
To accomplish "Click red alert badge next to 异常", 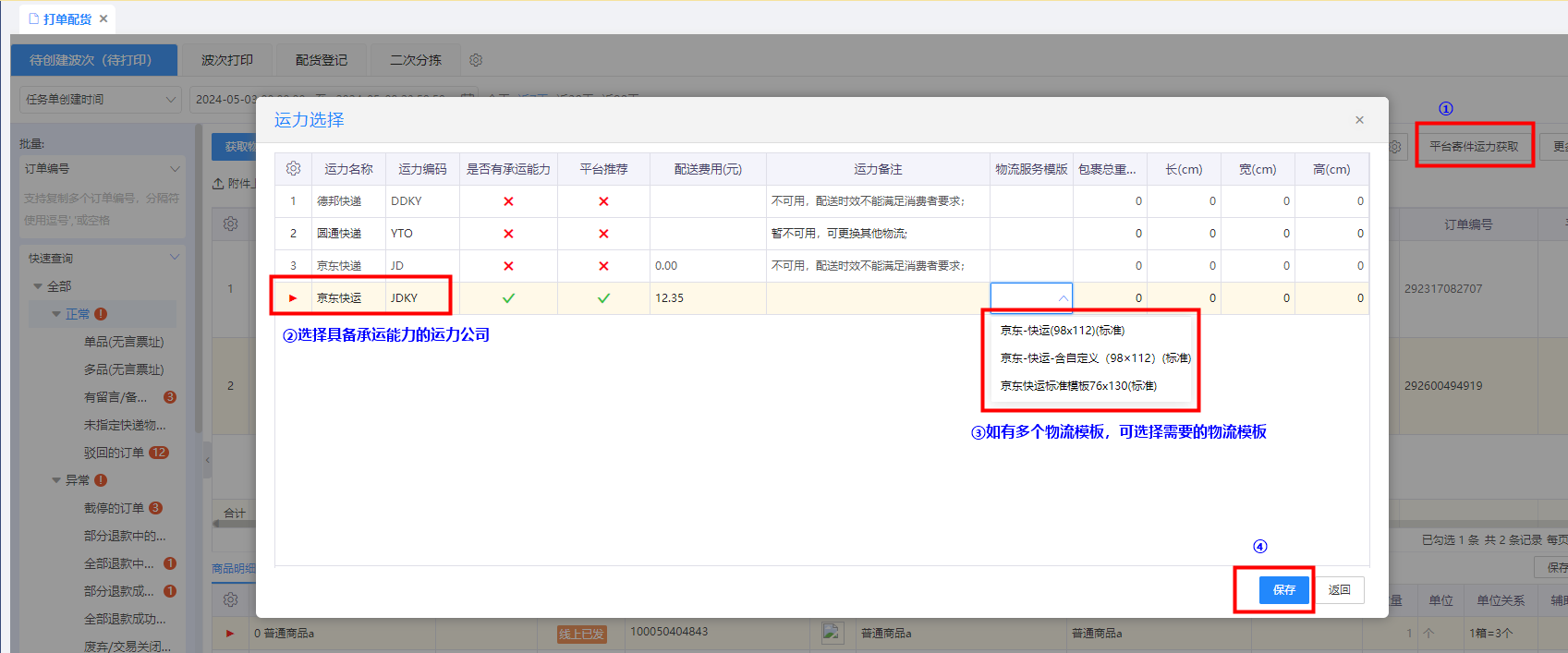I will 101,480.
